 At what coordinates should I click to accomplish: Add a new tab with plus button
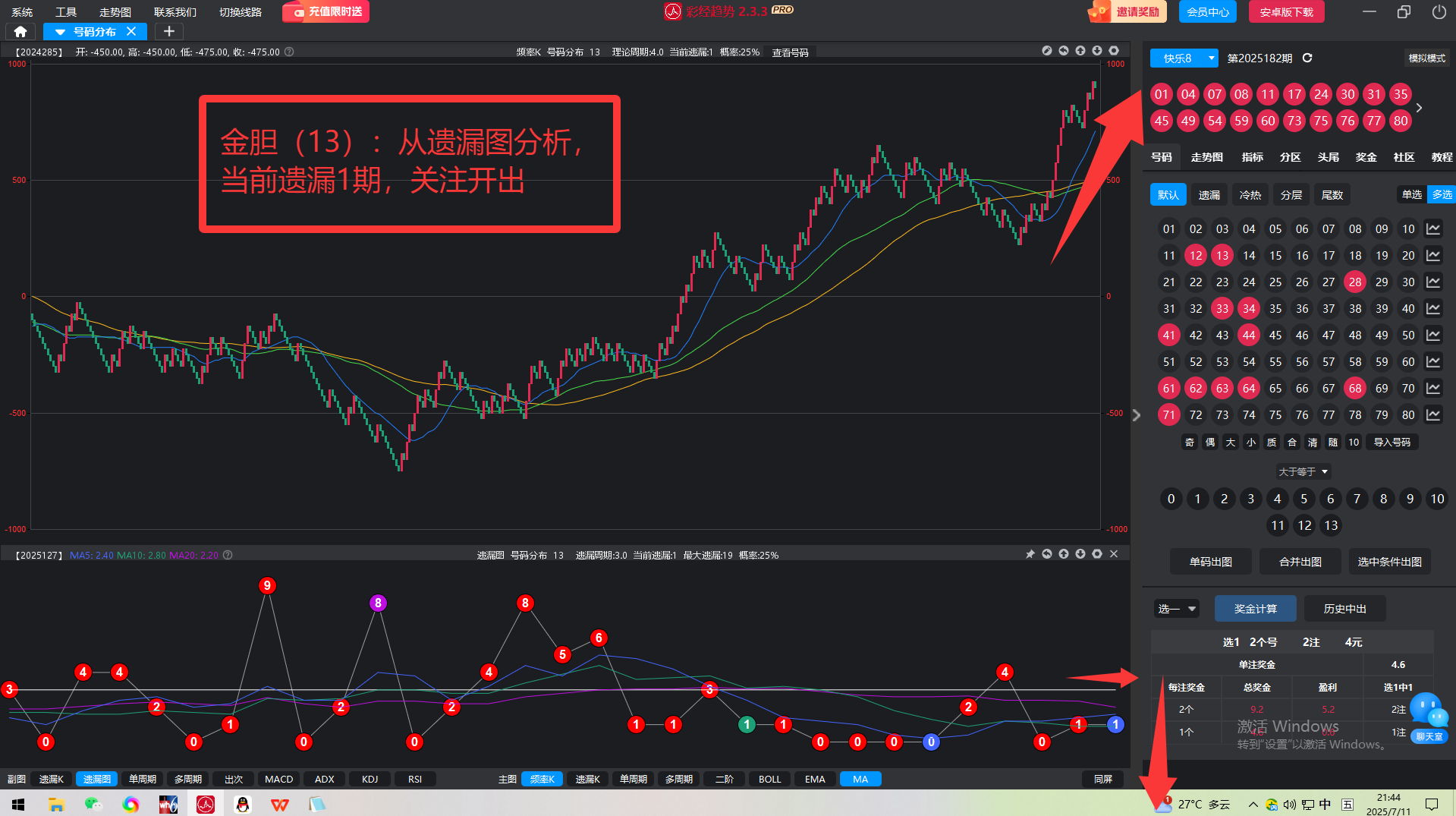click(x=169, y=32)
